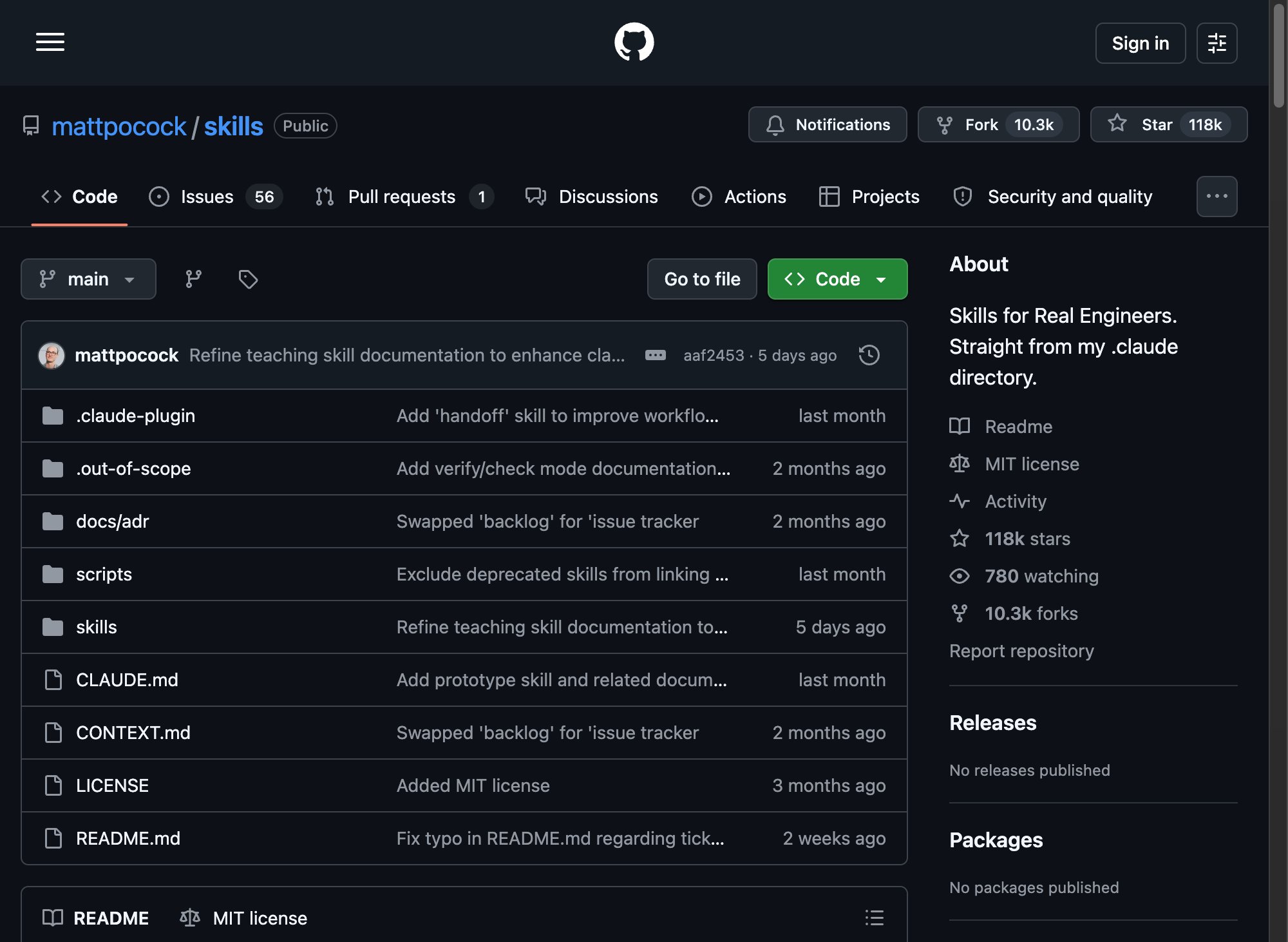This screenshot has width=1288, height=942.
Task: Expand the green Code dropdown
Action: (837, 279)
